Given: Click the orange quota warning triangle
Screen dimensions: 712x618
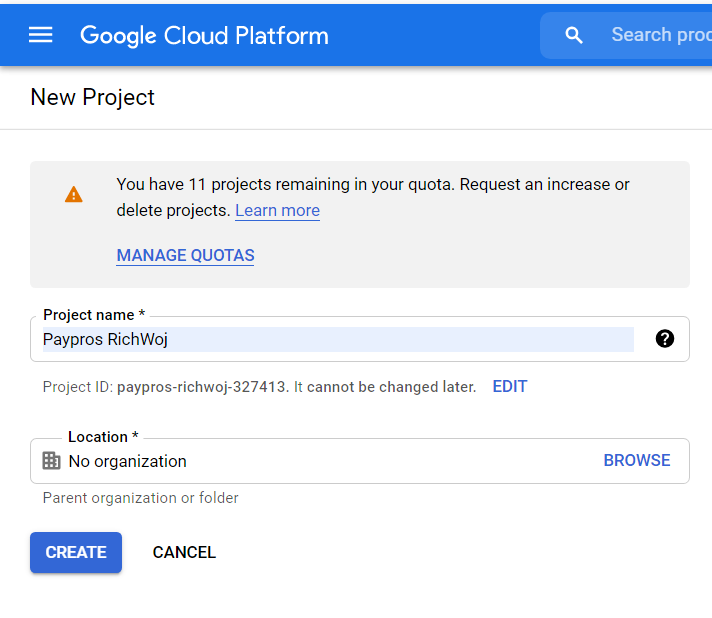Looking at the screenshot, I should tap(74, 194).
